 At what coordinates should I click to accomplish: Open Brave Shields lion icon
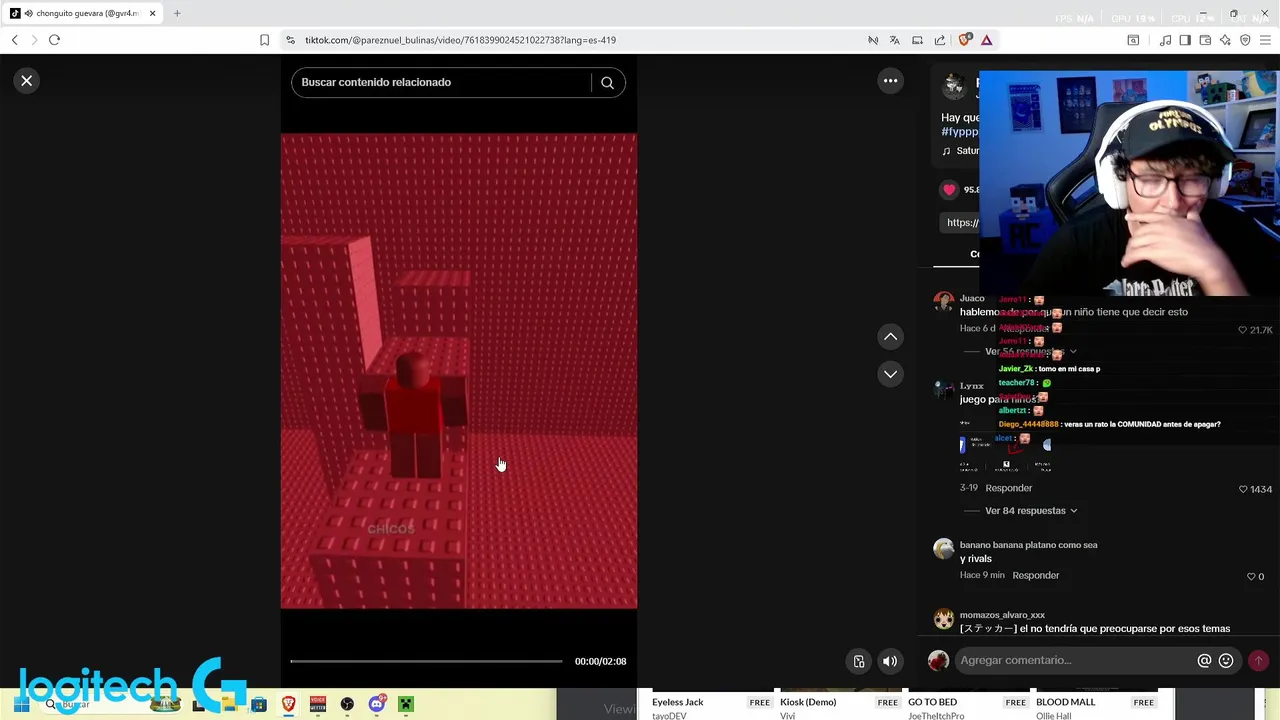964,40
